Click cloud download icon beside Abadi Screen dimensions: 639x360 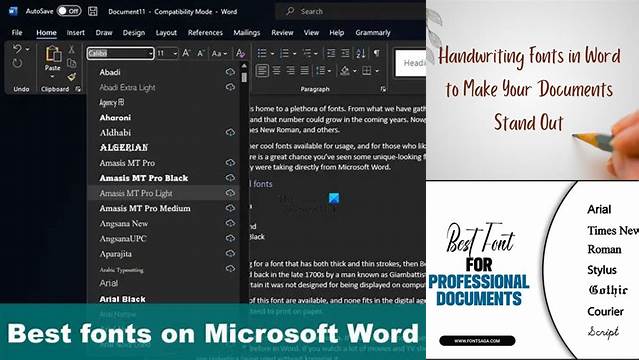point(230,72)
